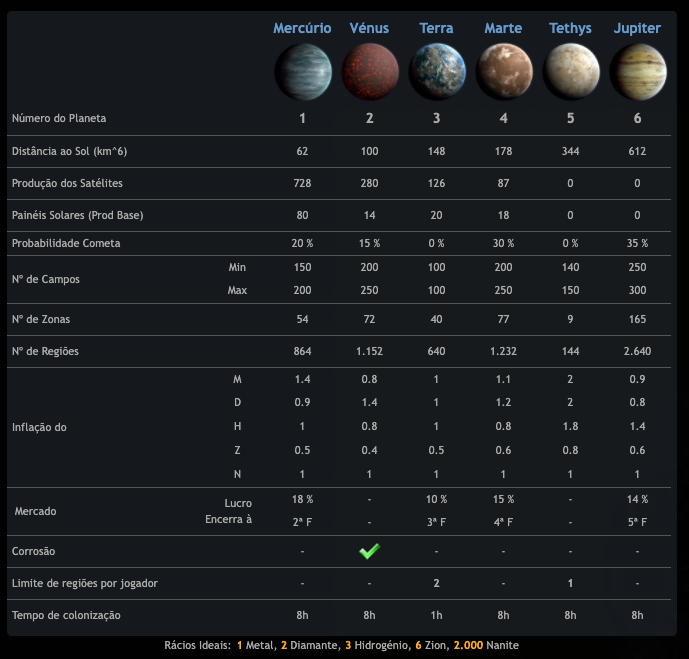689x659 pixels.
Task: Click Terra's region limit value 2
Action: point(436,583)
